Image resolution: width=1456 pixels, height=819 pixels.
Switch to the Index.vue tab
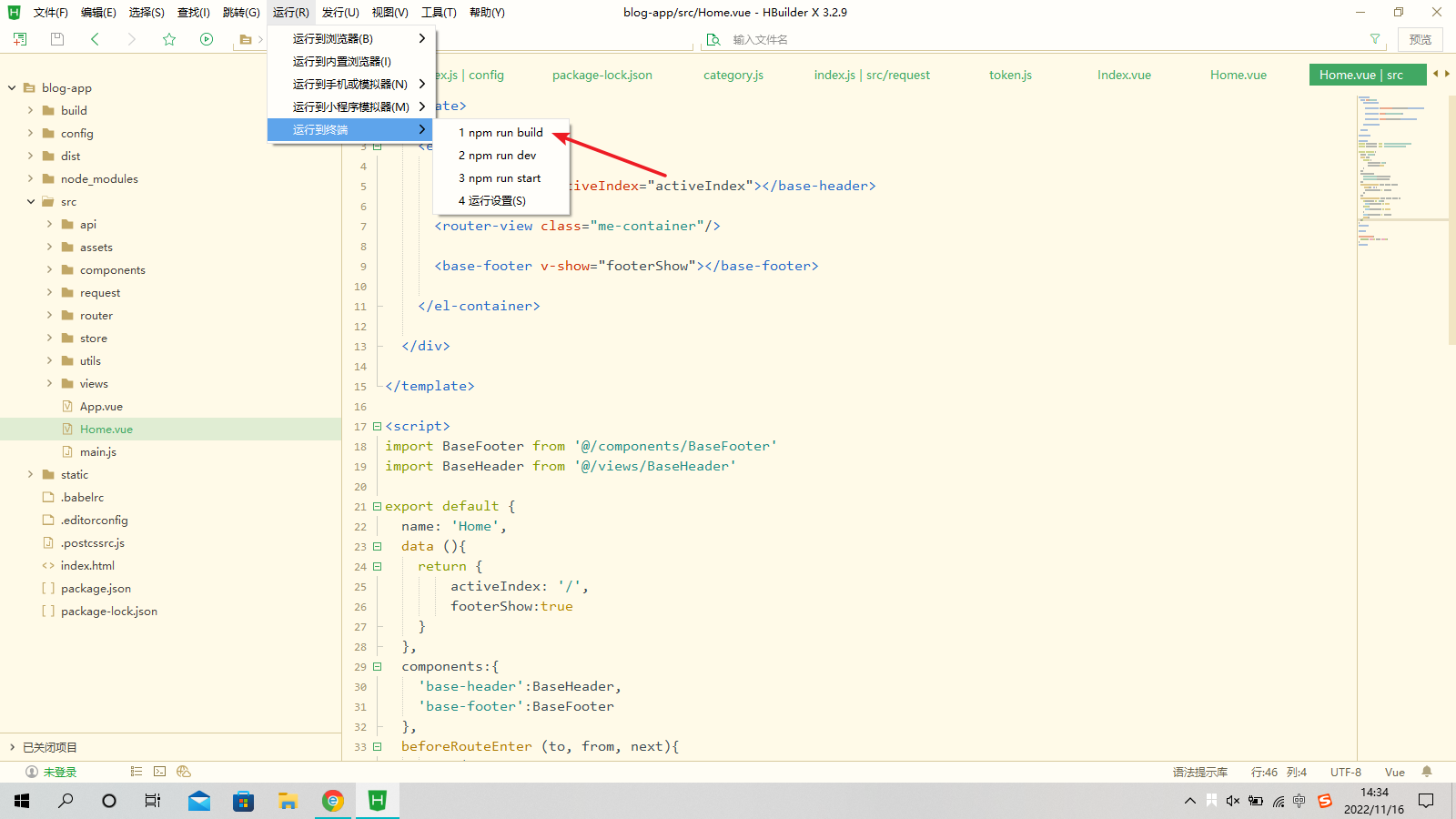[x=1124, y=75]
